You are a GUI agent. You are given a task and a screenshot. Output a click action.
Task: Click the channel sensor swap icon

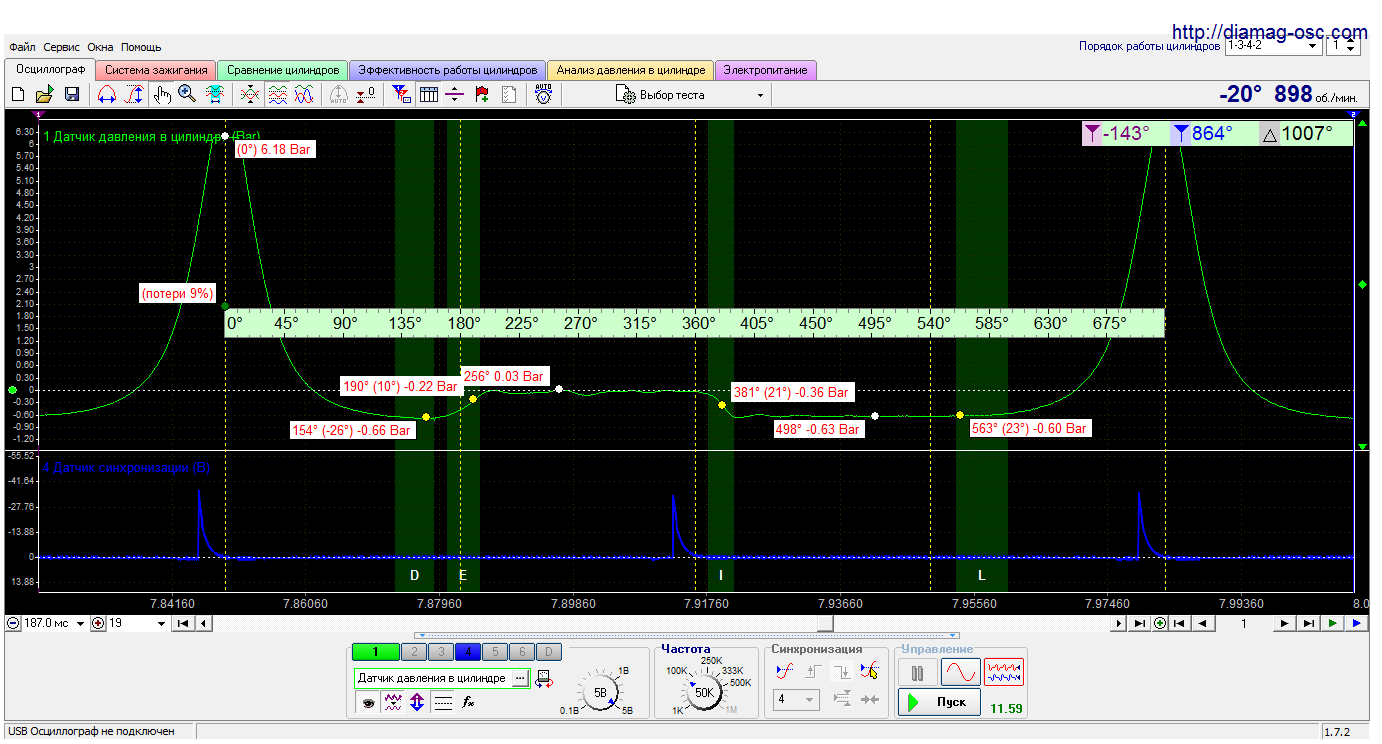[544, 680]
